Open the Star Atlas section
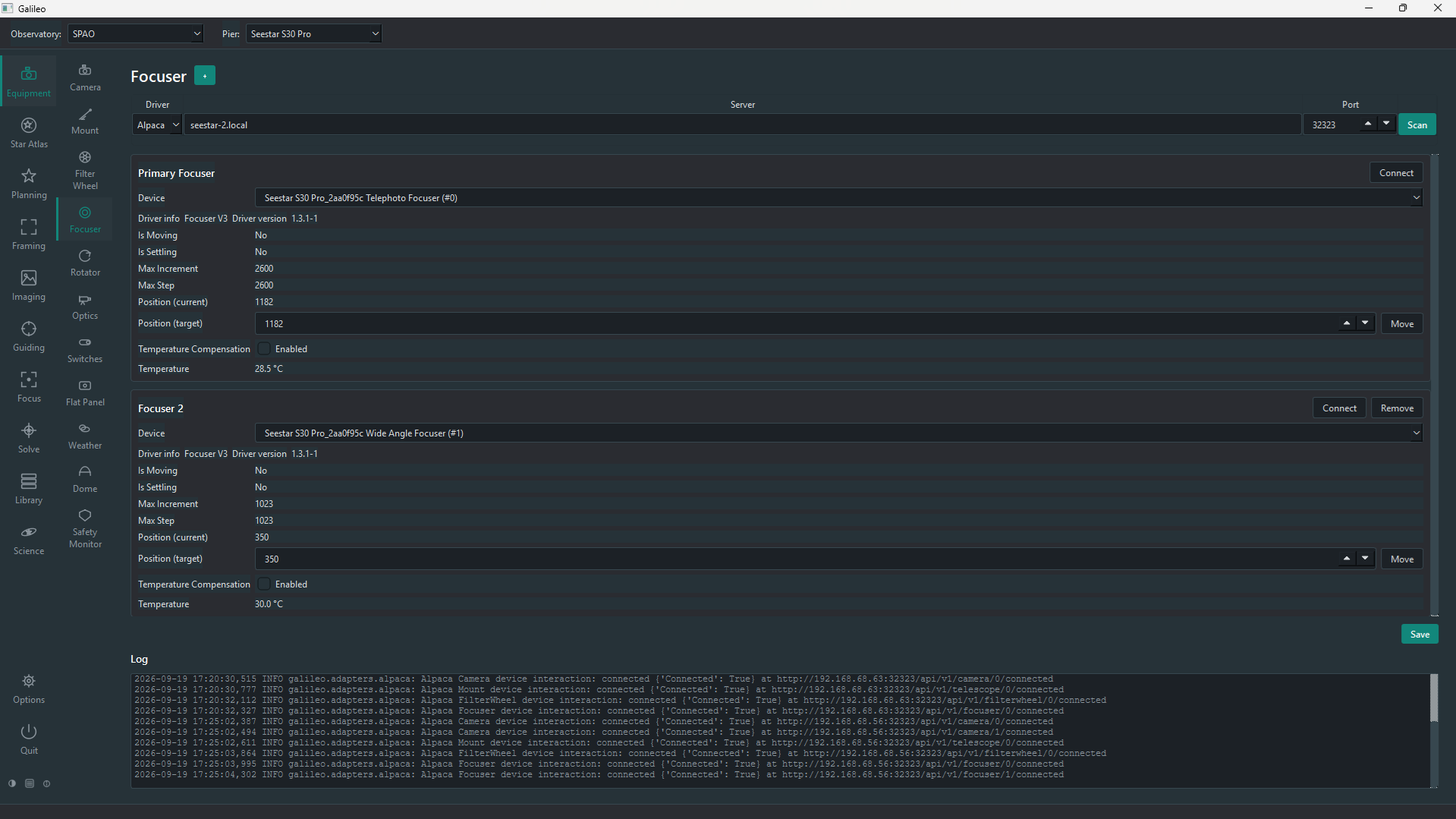This screenshot has height=819, width=1456. [29, 132]
